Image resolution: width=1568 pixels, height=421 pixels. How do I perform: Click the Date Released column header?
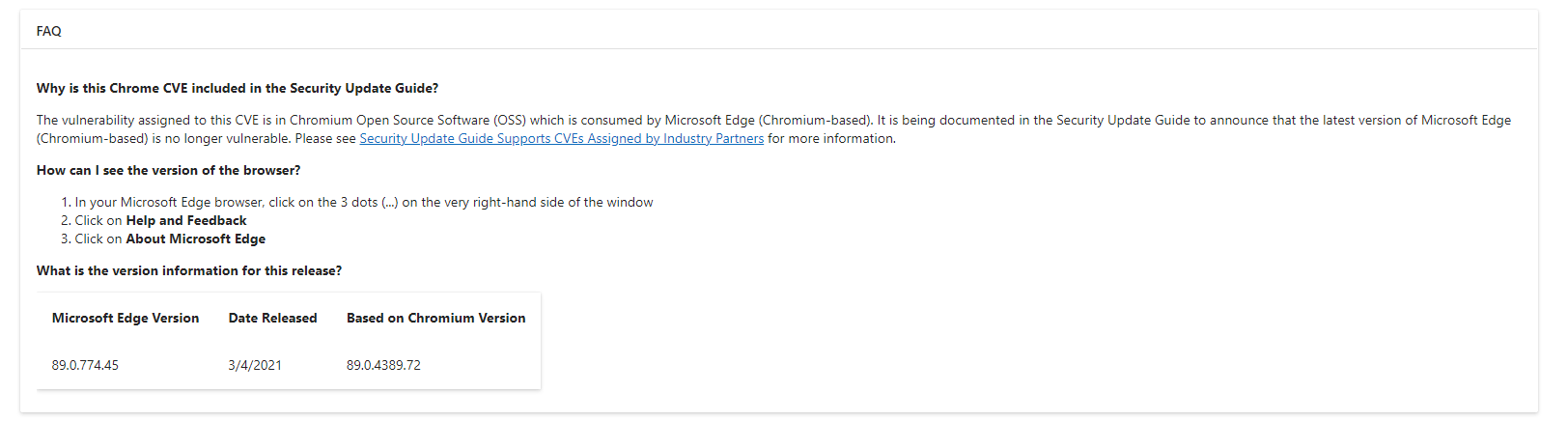pos(272,318)
